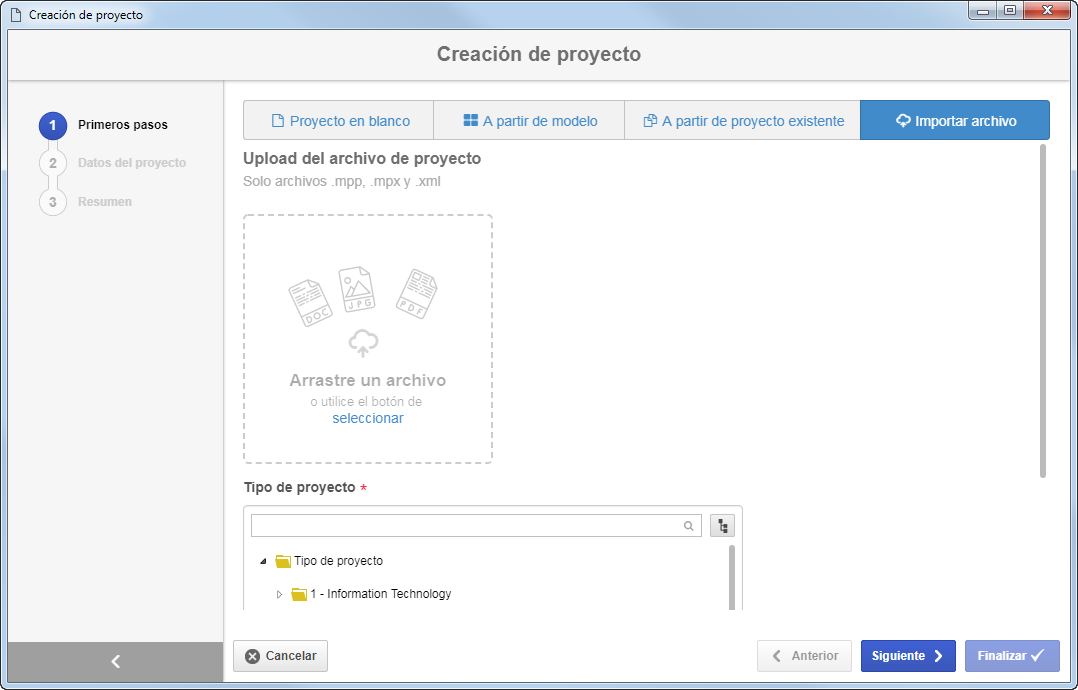Select 1 - Information Technology folder

(381, 593)
